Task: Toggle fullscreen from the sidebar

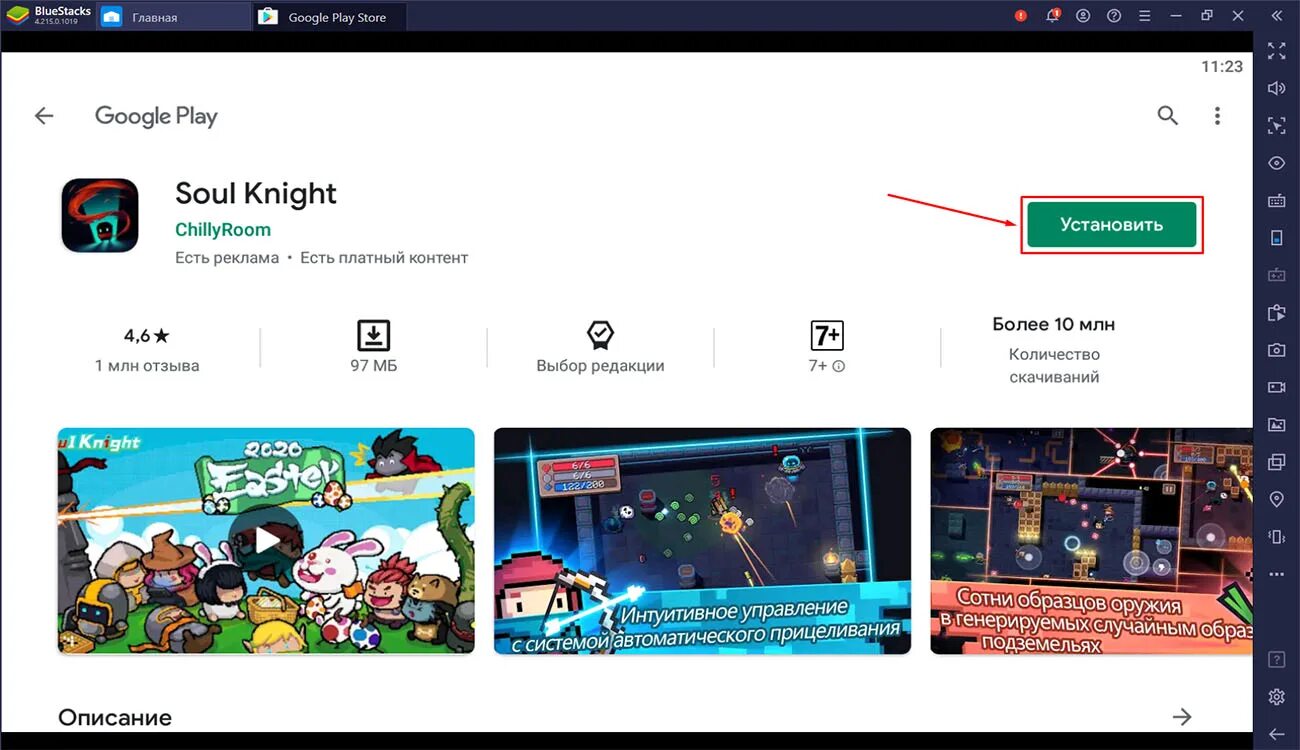Action: (1276, 51)
